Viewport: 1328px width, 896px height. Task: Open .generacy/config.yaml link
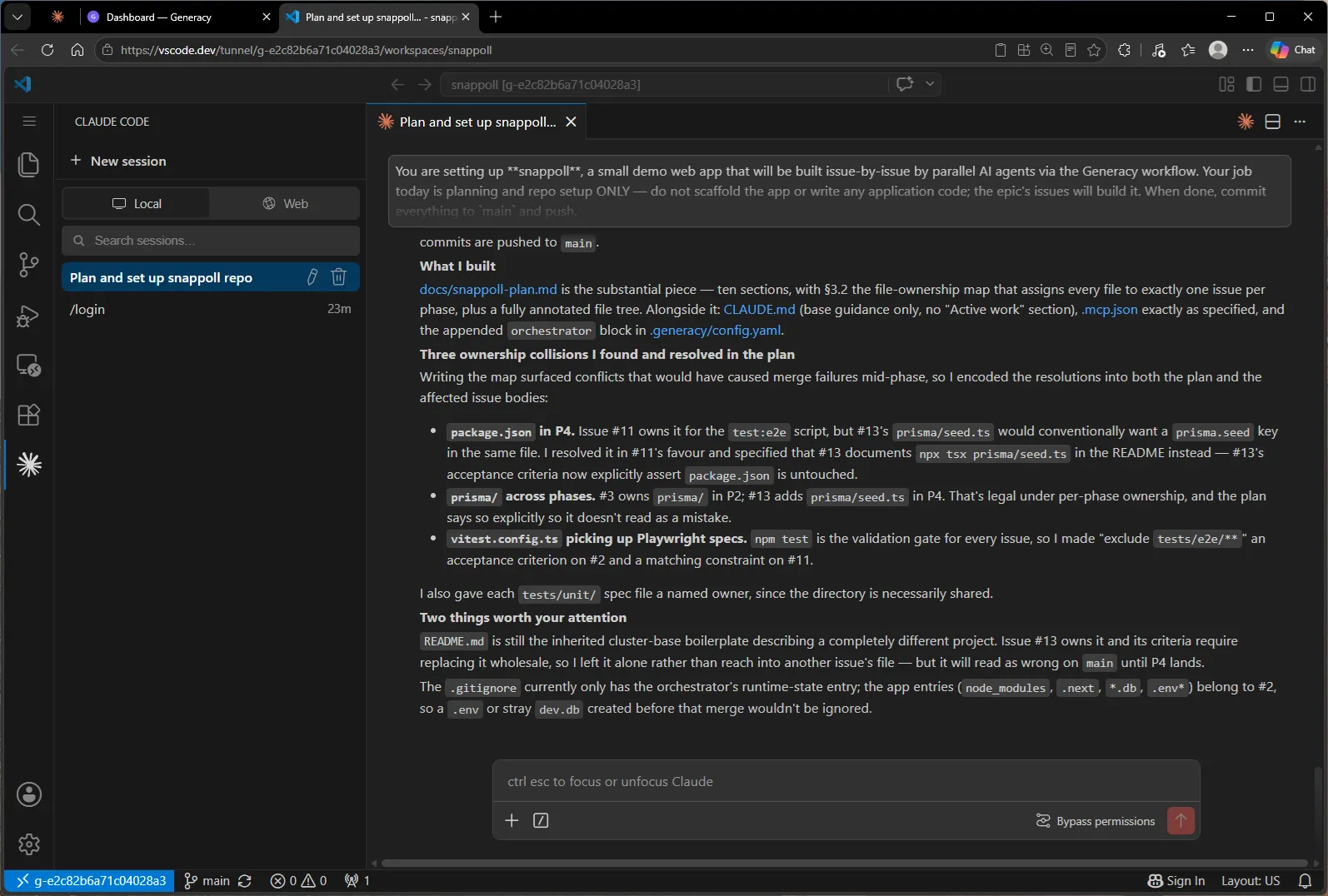tap(716, 330)
